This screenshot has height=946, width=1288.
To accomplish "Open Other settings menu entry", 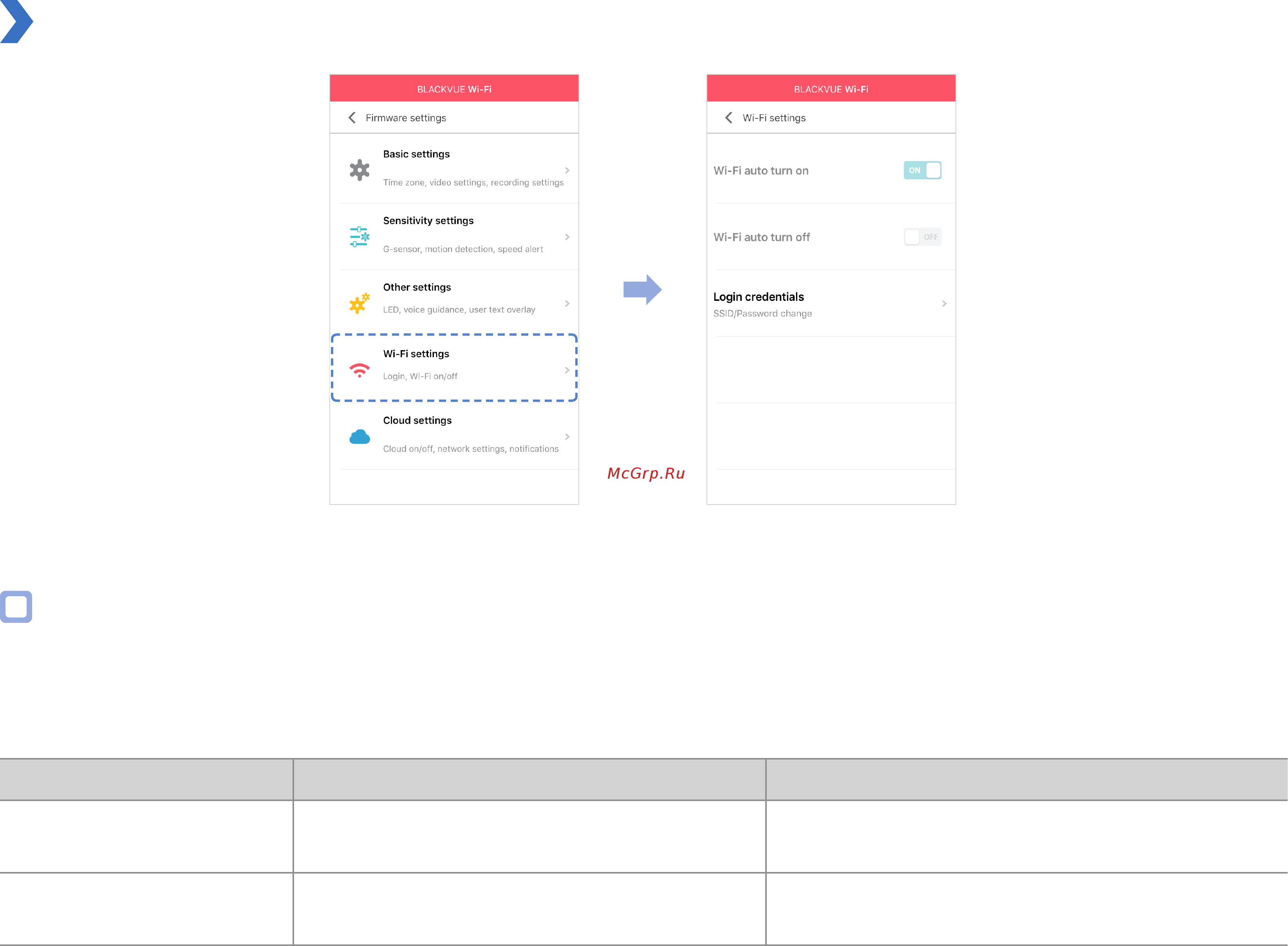I will (x=454, y=302).
